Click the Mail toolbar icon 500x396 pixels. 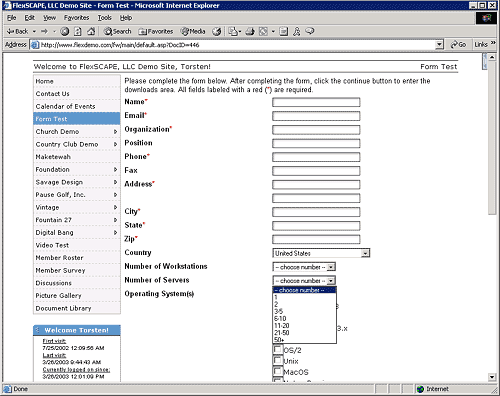tap(234, 32)
